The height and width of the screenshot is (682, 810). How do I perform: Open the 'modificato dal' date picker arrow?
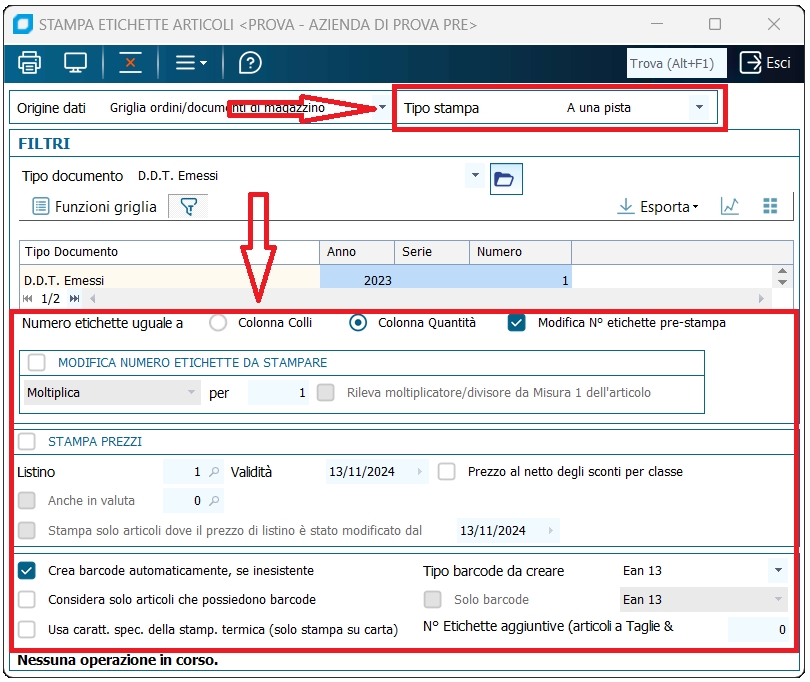tap(551, 531)
